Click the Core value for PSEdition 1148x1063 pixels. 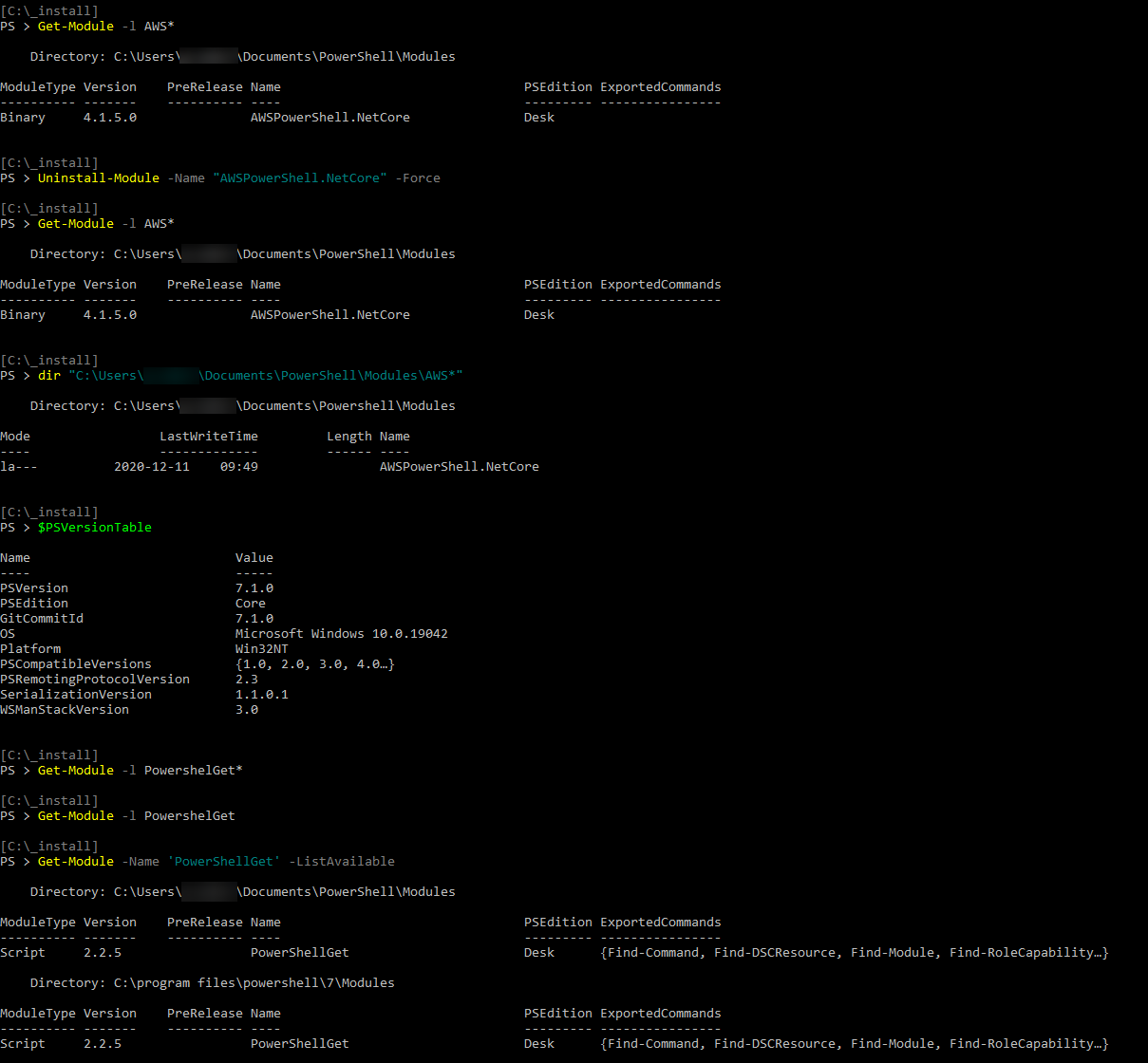click(x=251, y=603)
